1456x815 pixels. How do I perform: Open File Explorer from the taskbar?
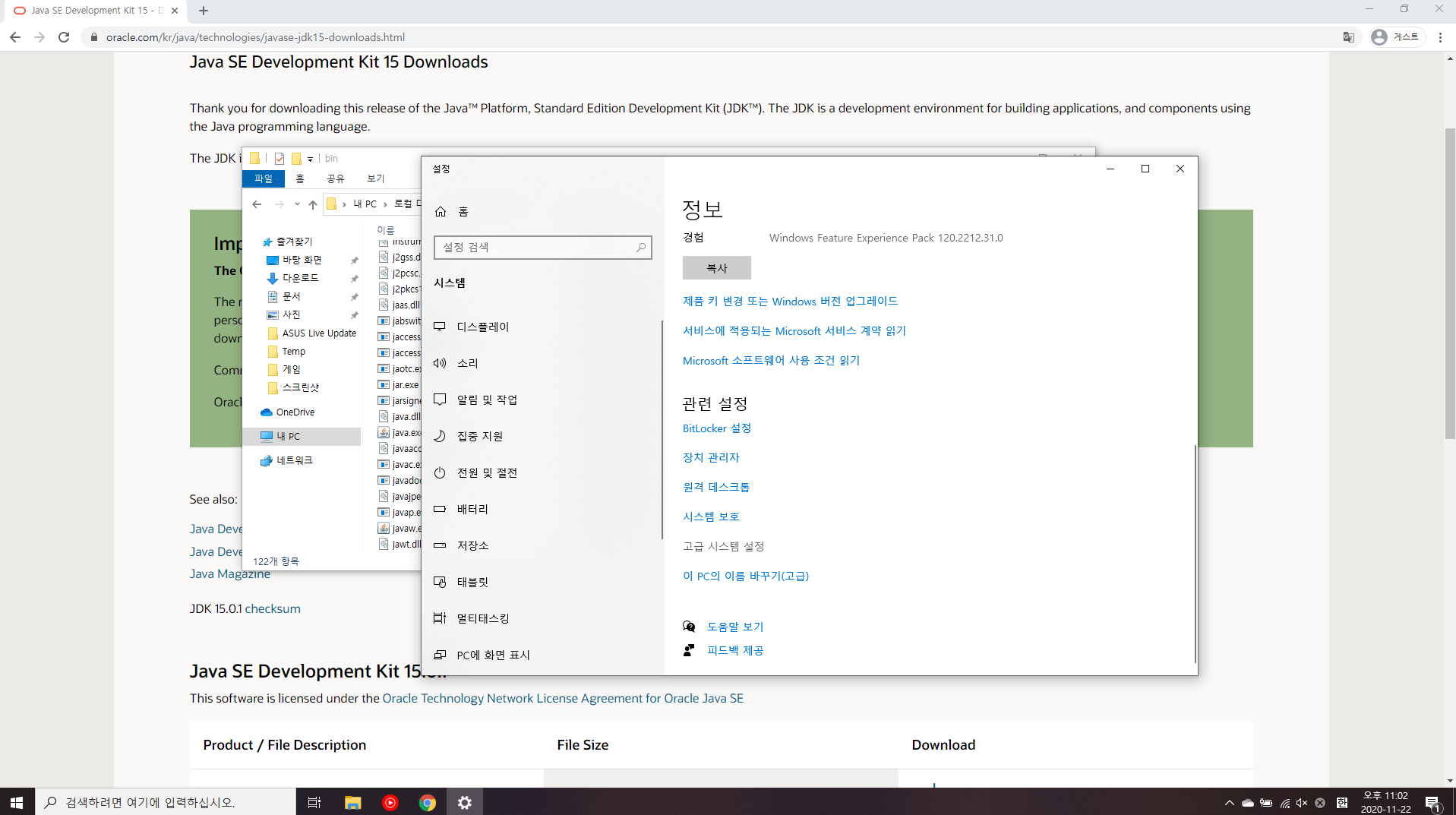tap(352, 802)
